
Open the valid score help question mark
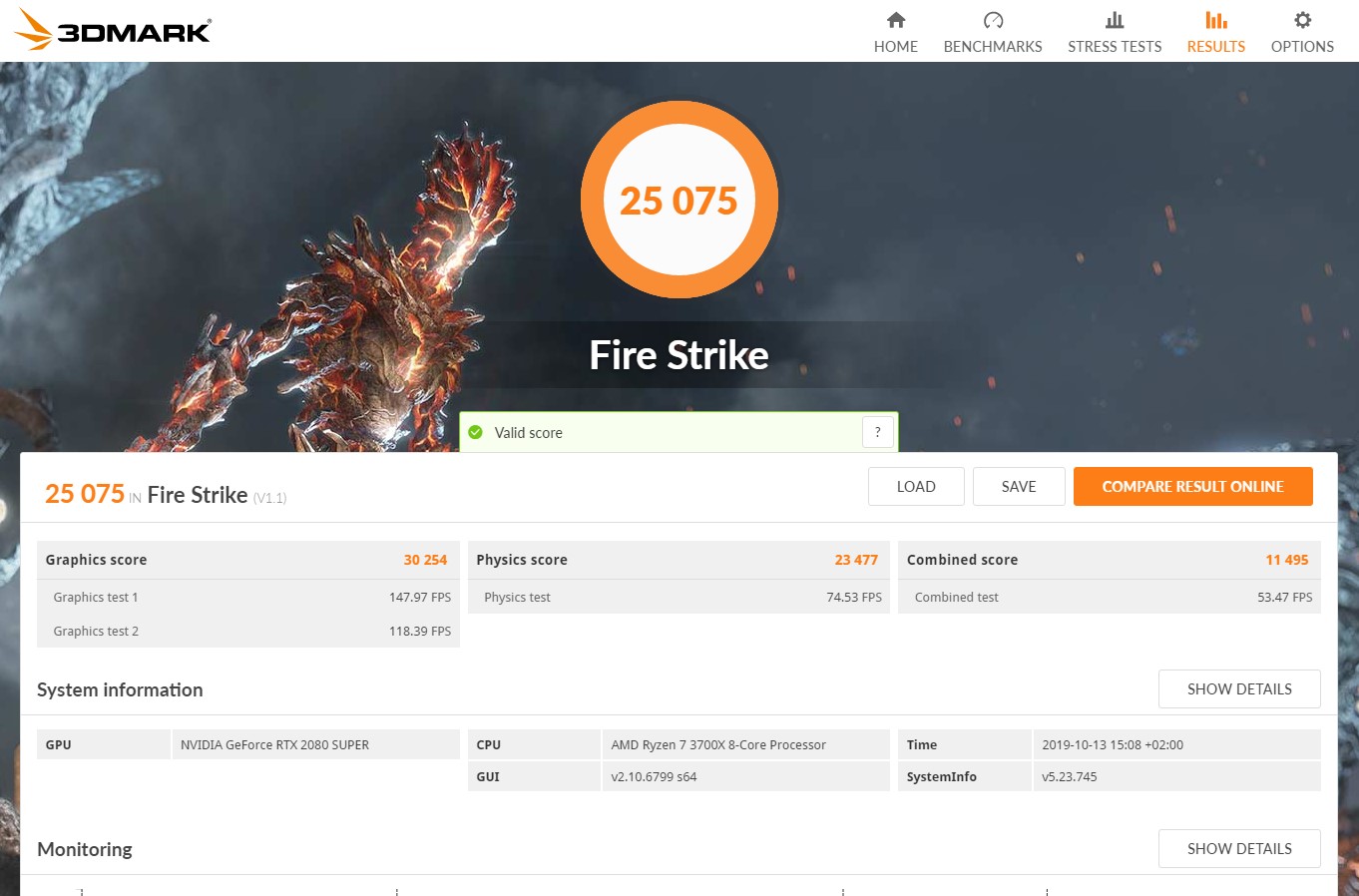click(x=878, y=432)
